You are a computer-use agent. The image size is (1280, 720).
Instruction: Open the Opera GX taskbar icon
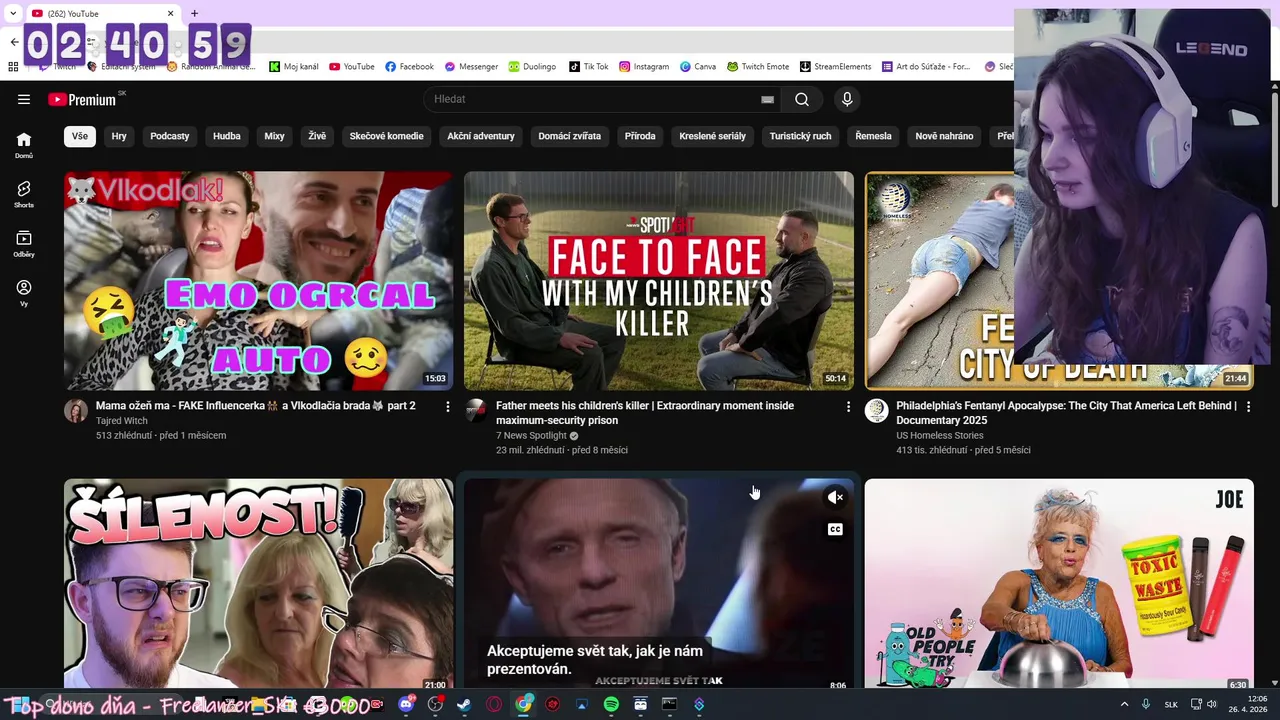coord(494,705)
